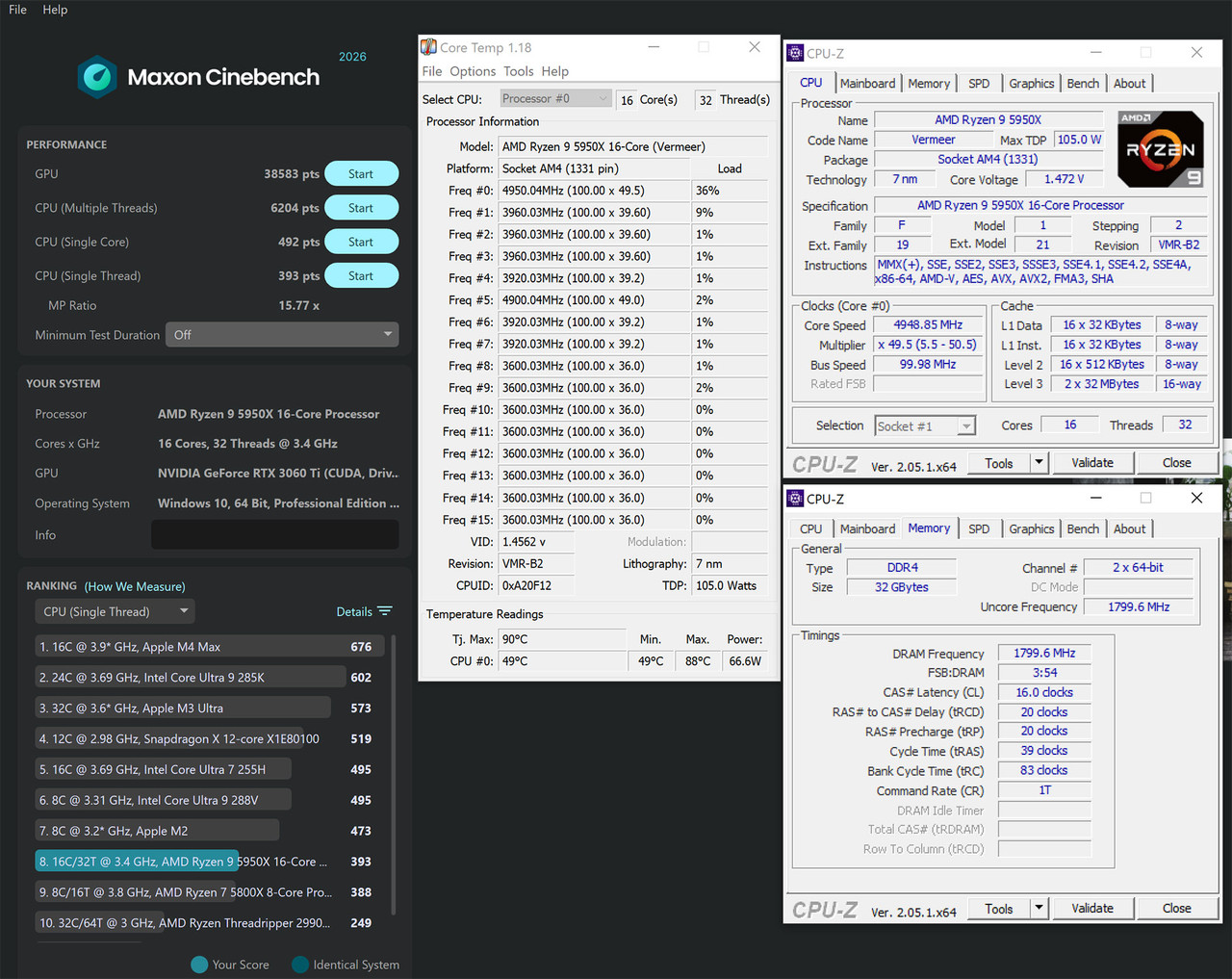The height and width of the screenshot is (979, 1232).
Task: Open the ranking Details link
Action: coord(354,611)
